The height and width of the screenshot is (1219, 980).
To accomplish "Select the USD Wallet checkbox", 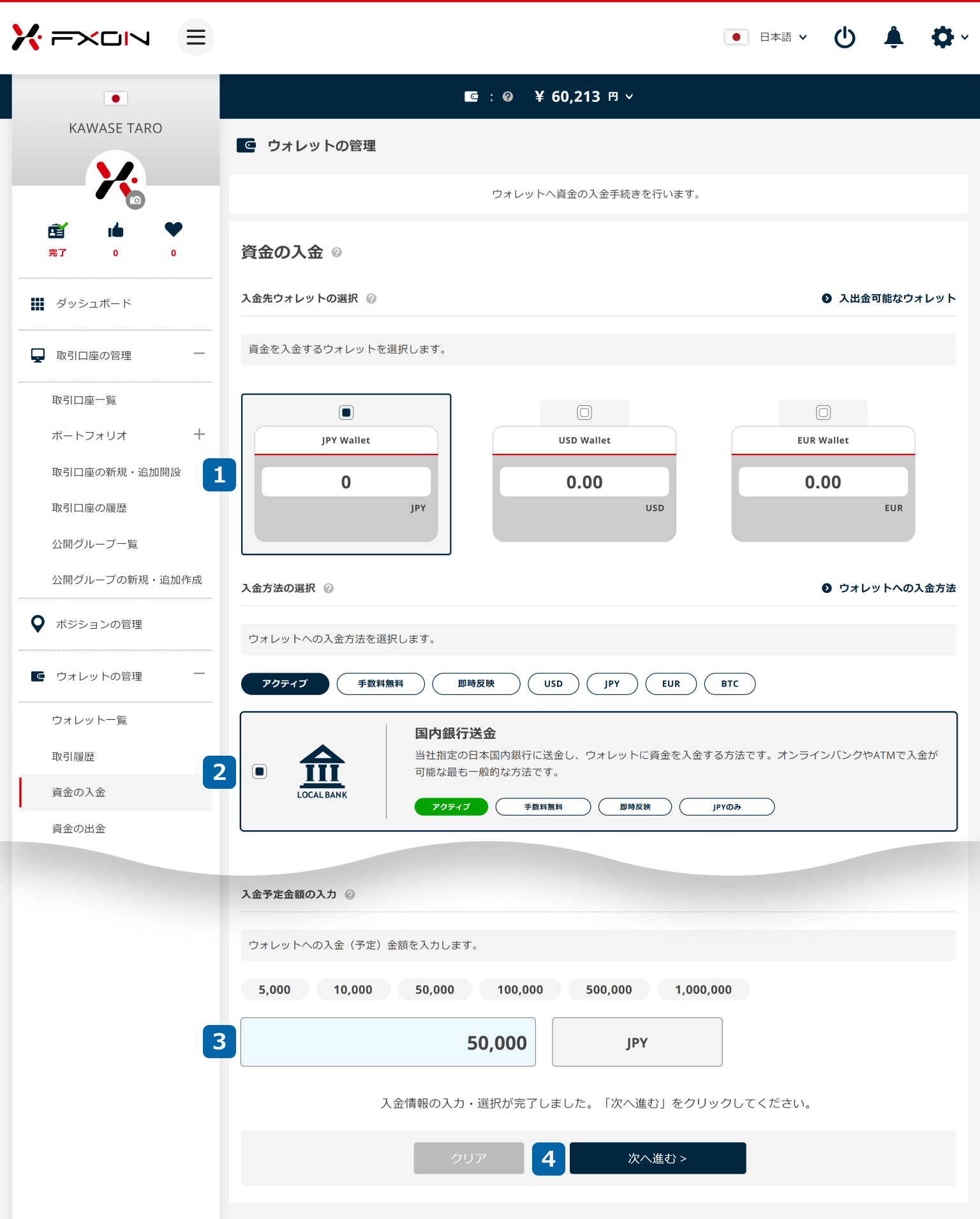I will pos(584,412).
